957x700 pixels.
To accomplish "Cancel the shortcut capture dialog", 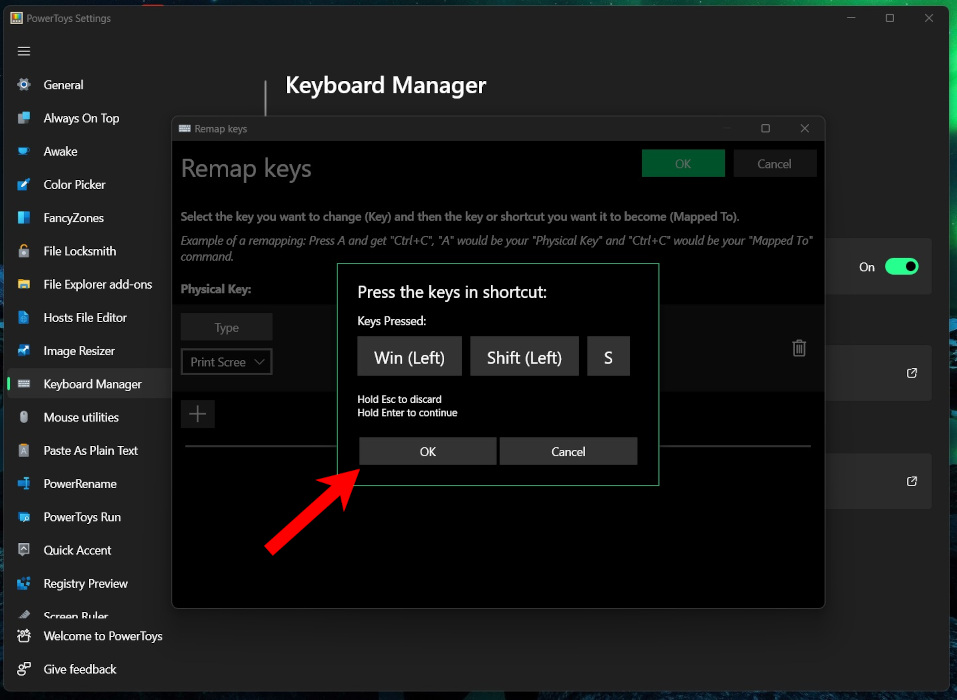I will coord(568,450).
